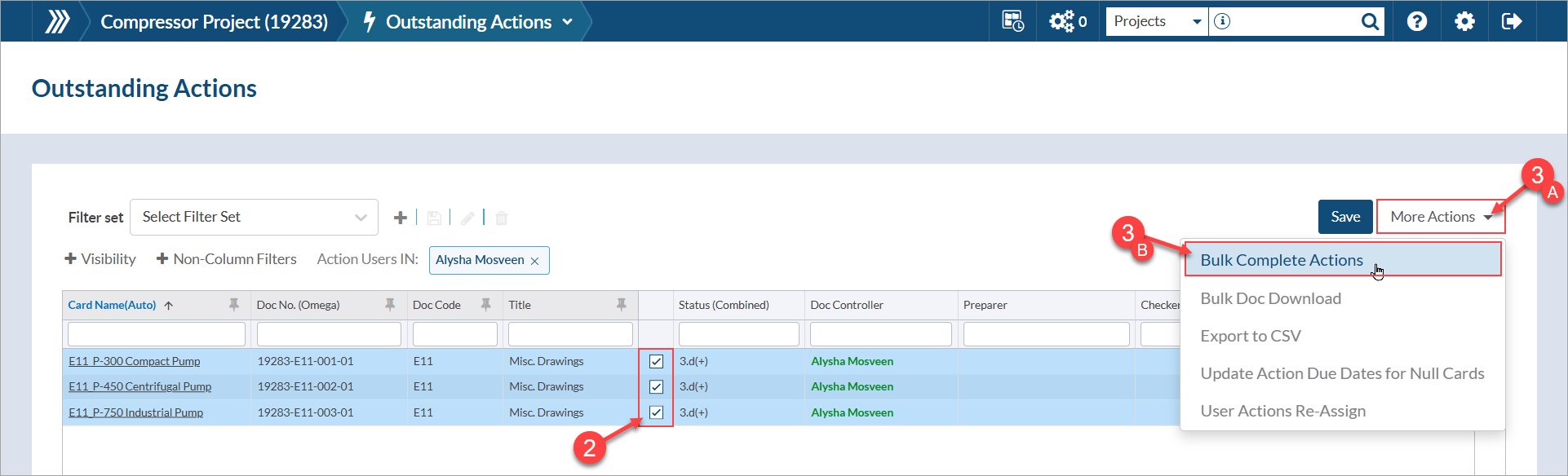This screenshot has width=1568, height=476.
Task: Uncheck the E11_P-450 Centrifugal Pump row checkbox
Action: point(656,386)
